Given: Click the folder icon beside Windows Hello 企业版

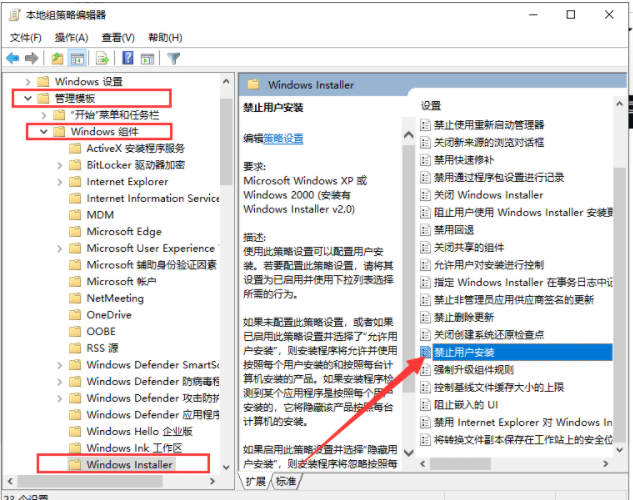Looking at the screenshot, I should [75, 431].
